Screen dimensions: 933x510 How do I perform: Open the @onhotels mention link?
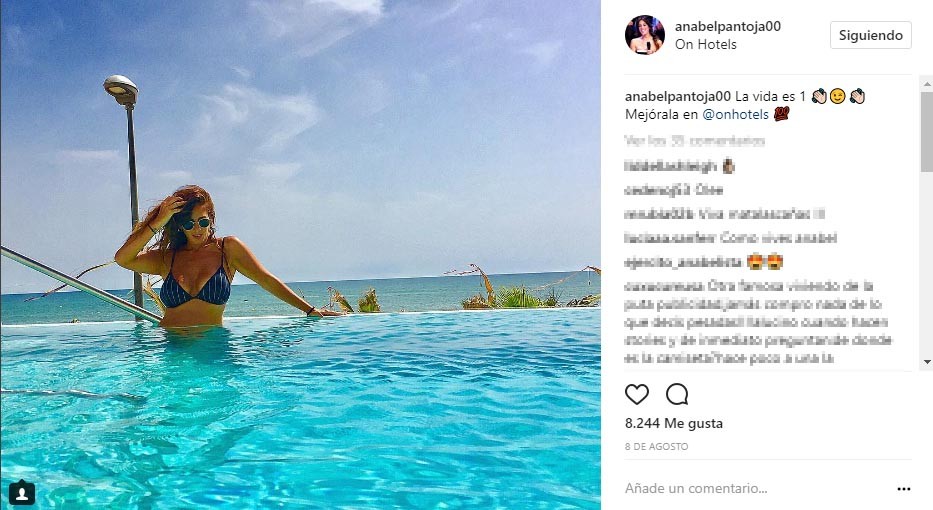click(x=735, y=114)
